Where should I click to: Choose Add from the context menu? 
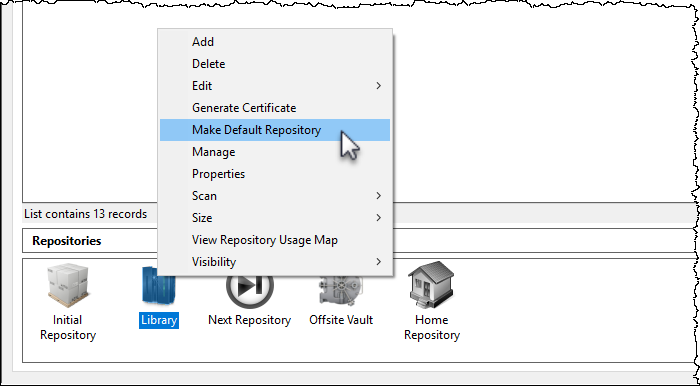(x=275, y=42)
